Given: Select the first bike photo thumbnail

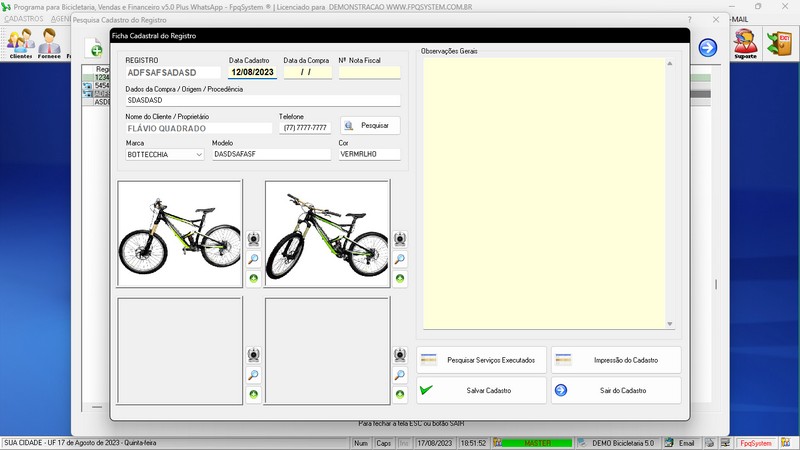Looking at the screenshot, I should (x=180, y=234).
